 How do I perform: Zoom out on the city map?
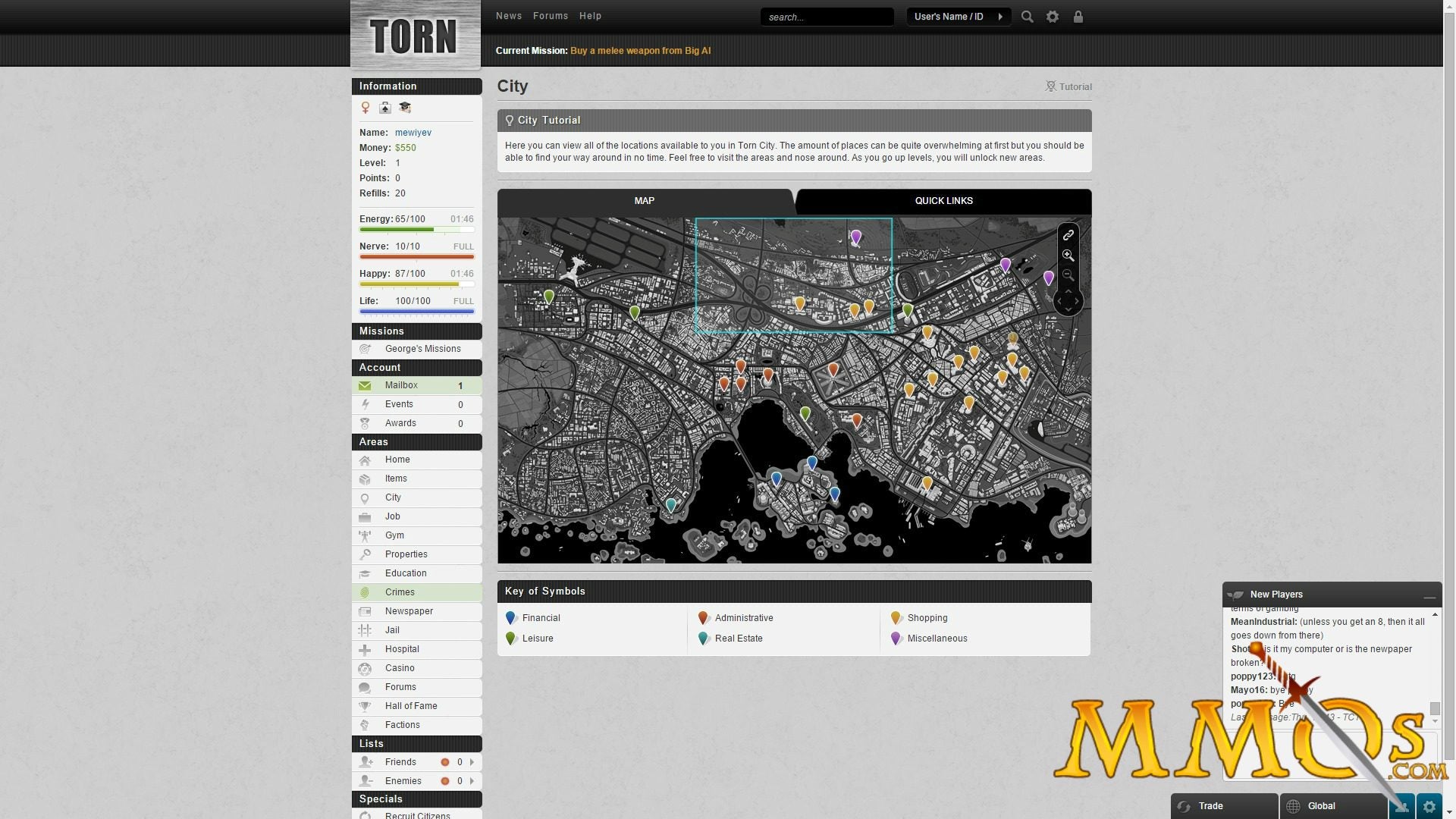point(1068,275)
